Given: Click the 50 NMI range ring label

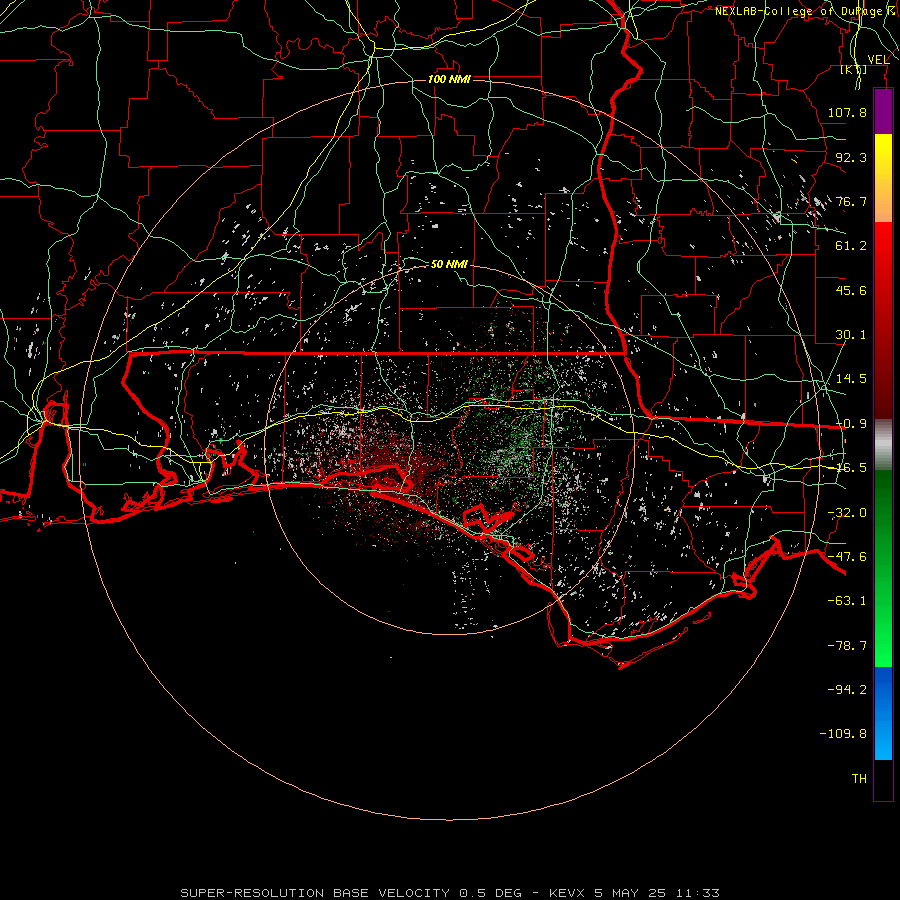Looking at the screenshot, I should pyautogui.click(x=449, y=264).
